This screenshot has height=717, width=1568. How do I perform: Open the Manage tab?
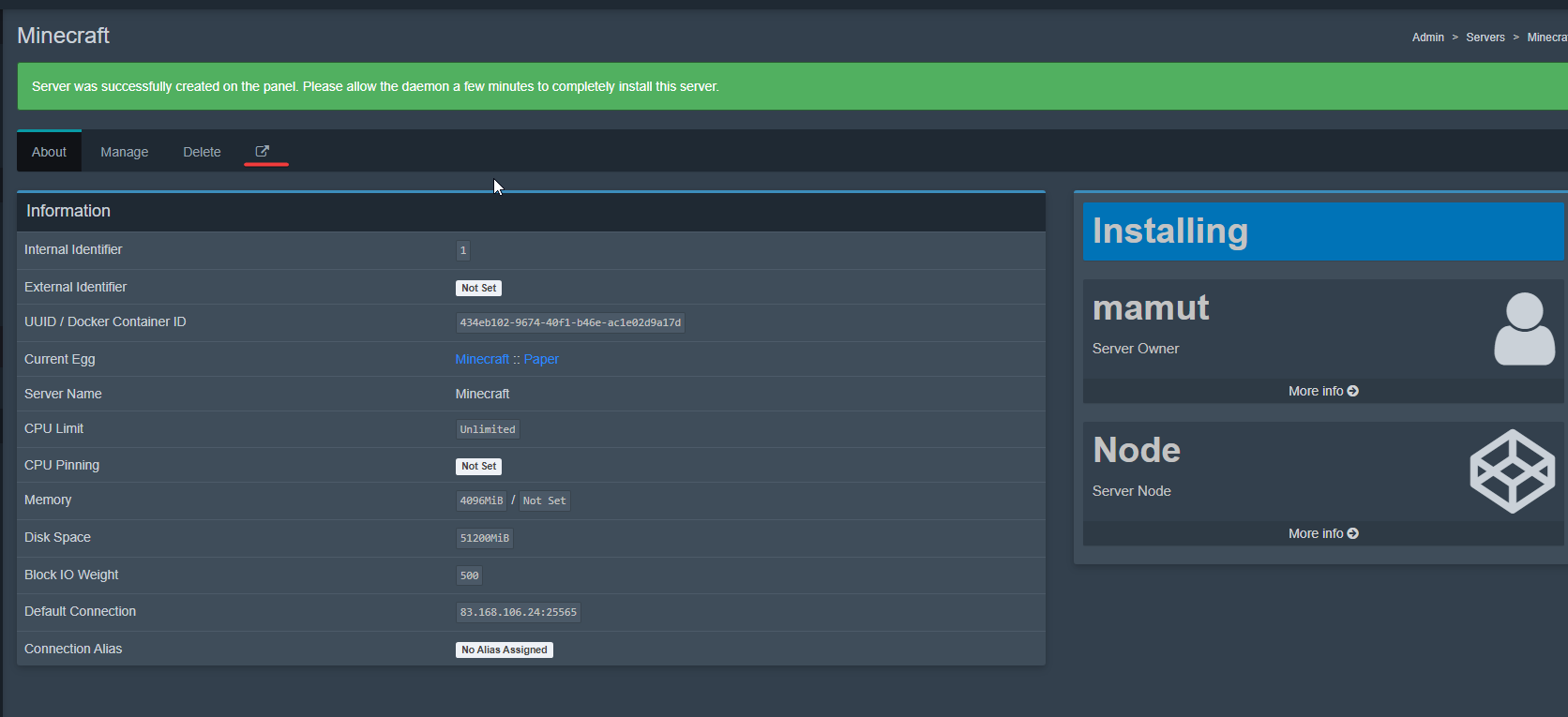click(124, 152)
